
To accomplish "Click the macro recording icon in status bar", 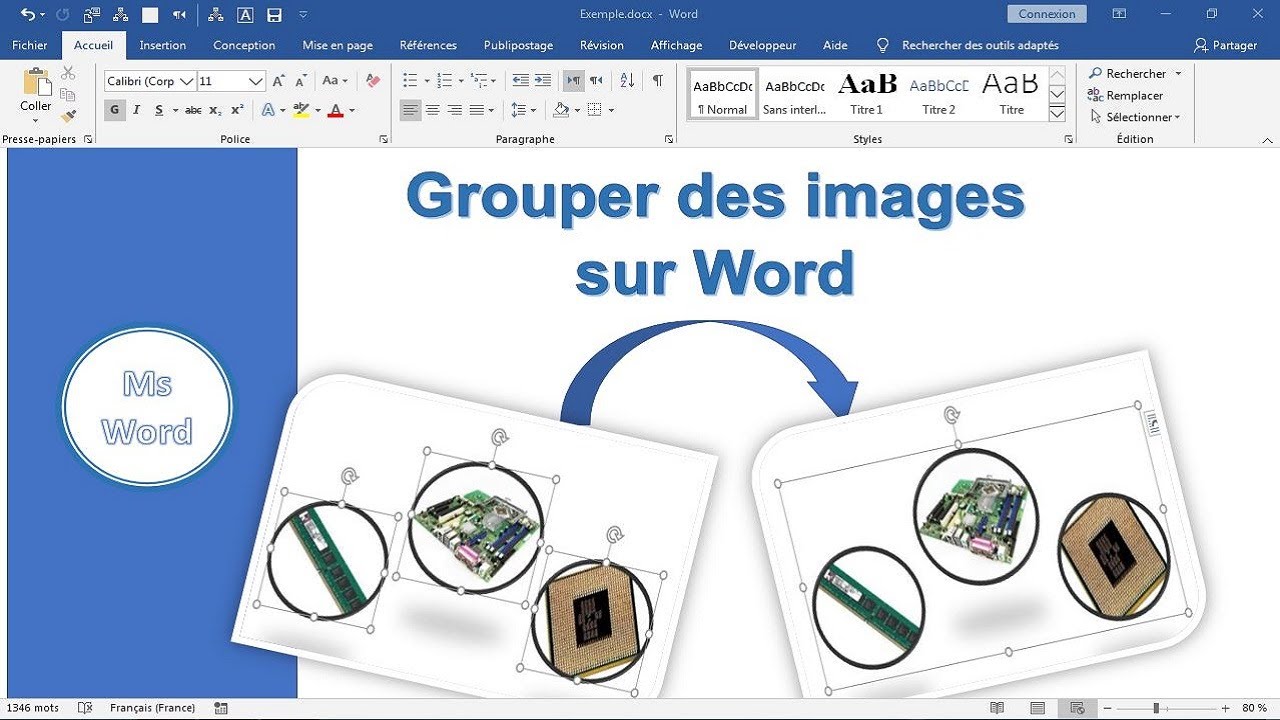I will 221,708.
